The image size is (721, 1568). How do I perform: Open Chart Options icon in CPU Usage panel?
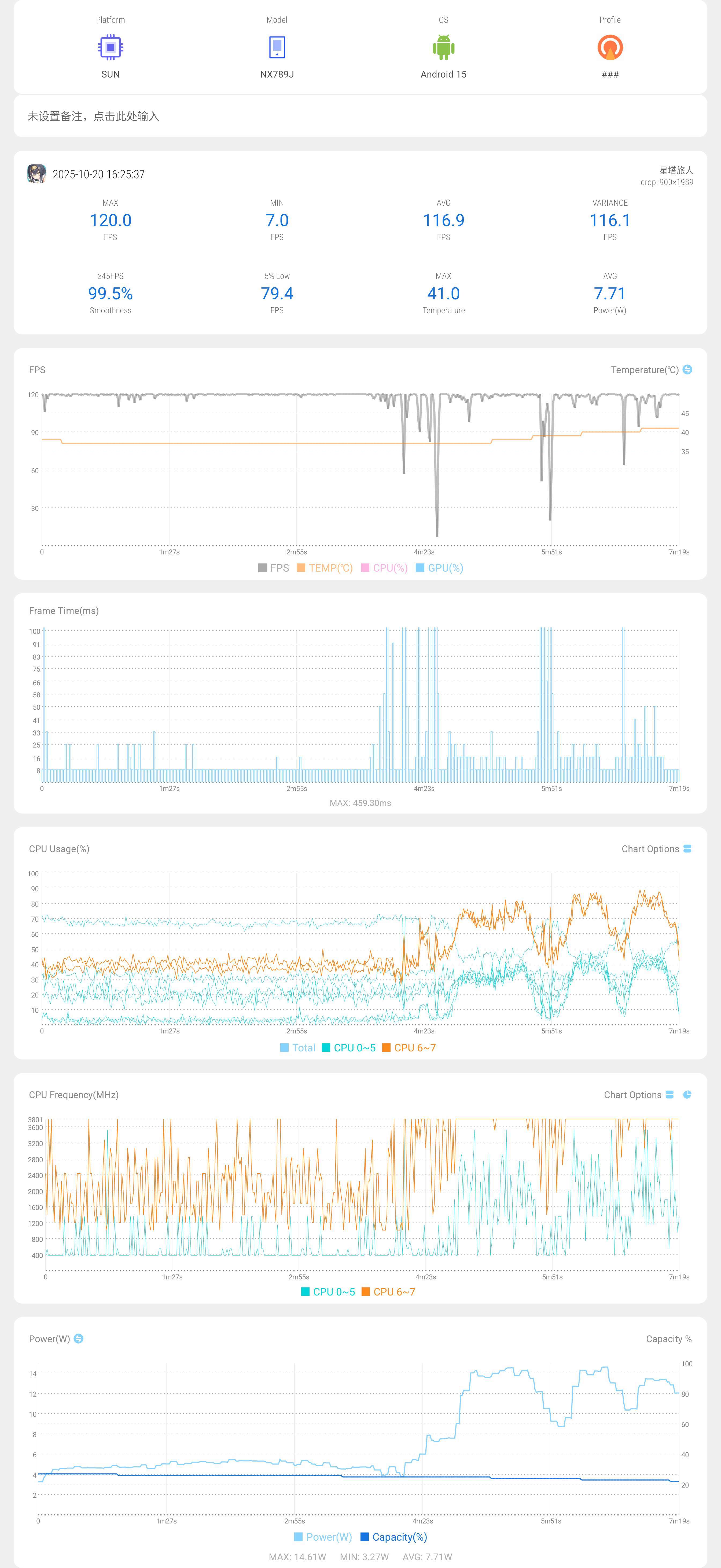[x=687, y=849]
